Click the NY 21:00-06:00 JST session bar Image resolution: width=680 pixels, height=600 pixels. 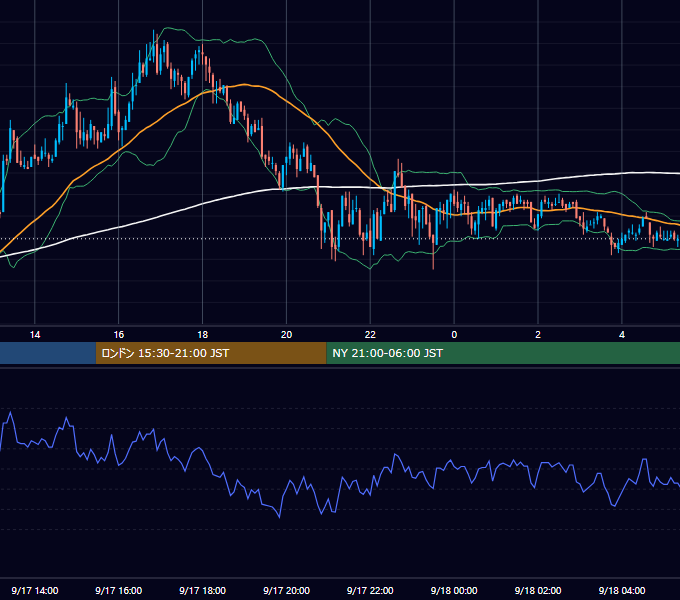coord(503,353)
